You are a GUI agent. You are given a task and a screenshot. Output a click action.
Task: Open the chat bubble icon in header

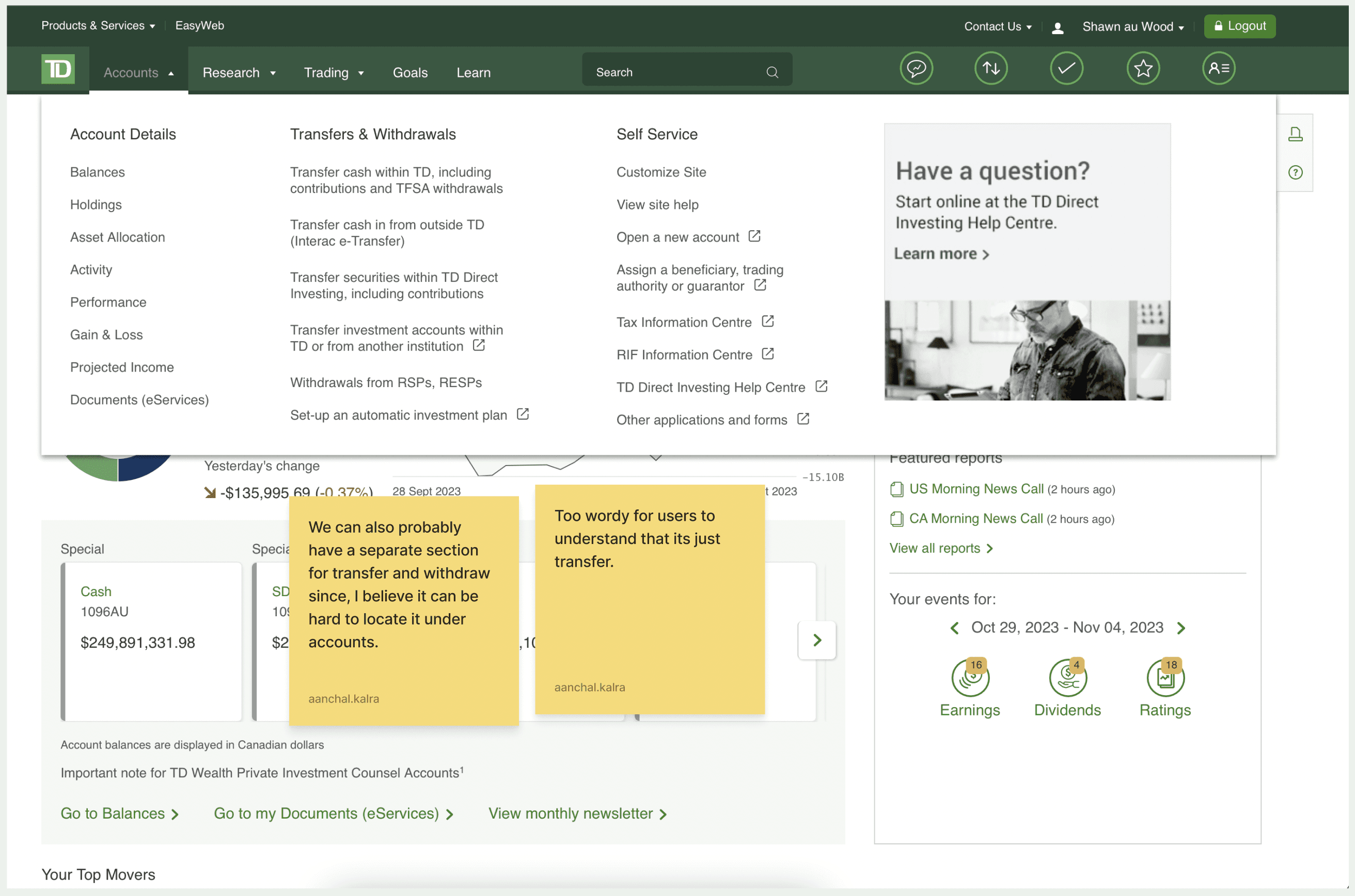click(916, 69)
